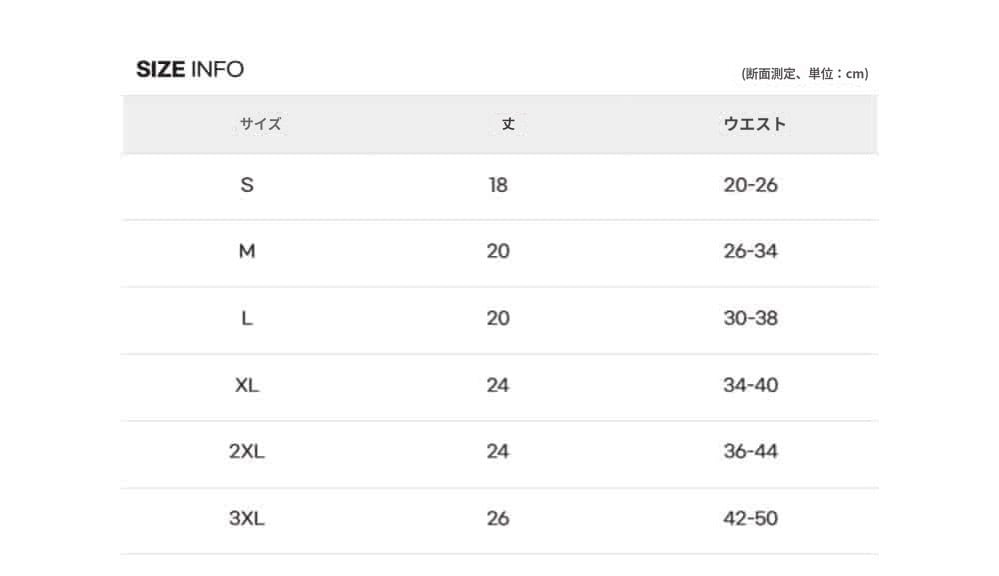Click the measurement unit note (単位：cm)
Viewport: 999px width, 576px height.
[804, 73]
